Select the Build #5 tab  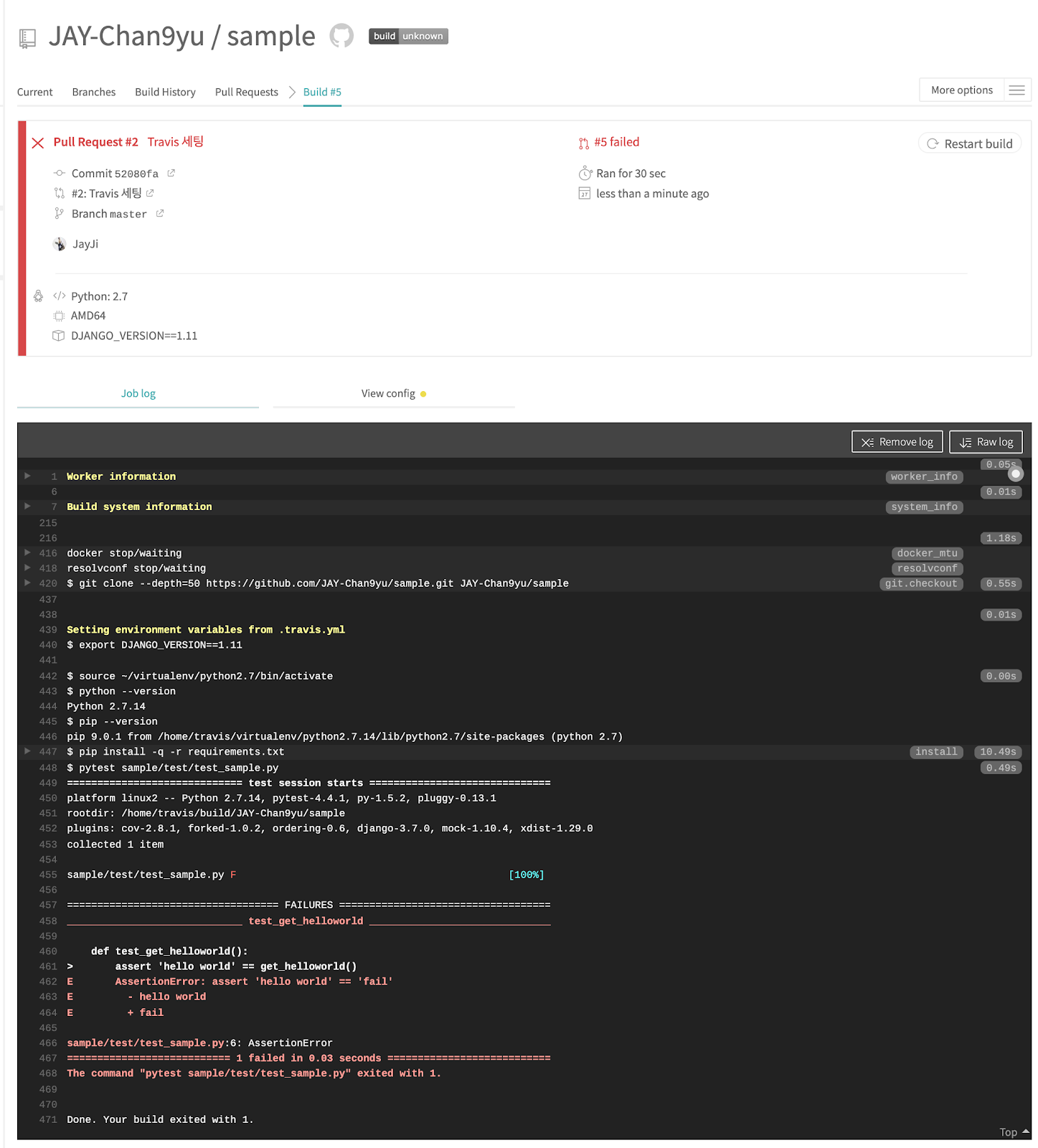coord(322,92)
